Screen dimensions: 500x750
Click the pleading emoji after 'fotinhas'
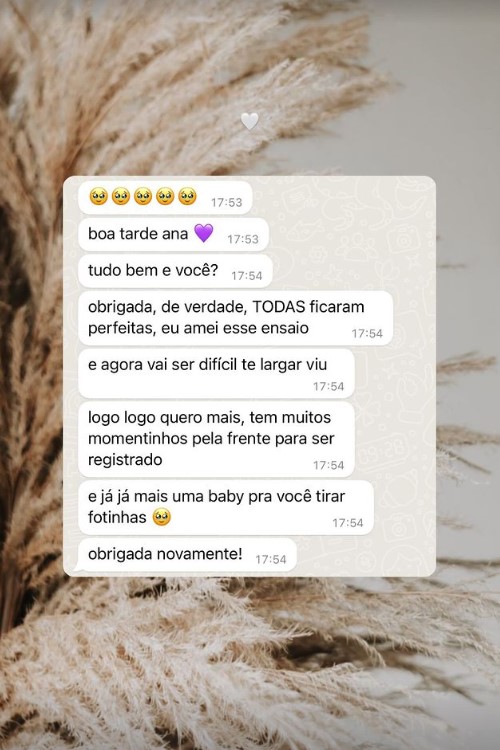click(162, 517)
